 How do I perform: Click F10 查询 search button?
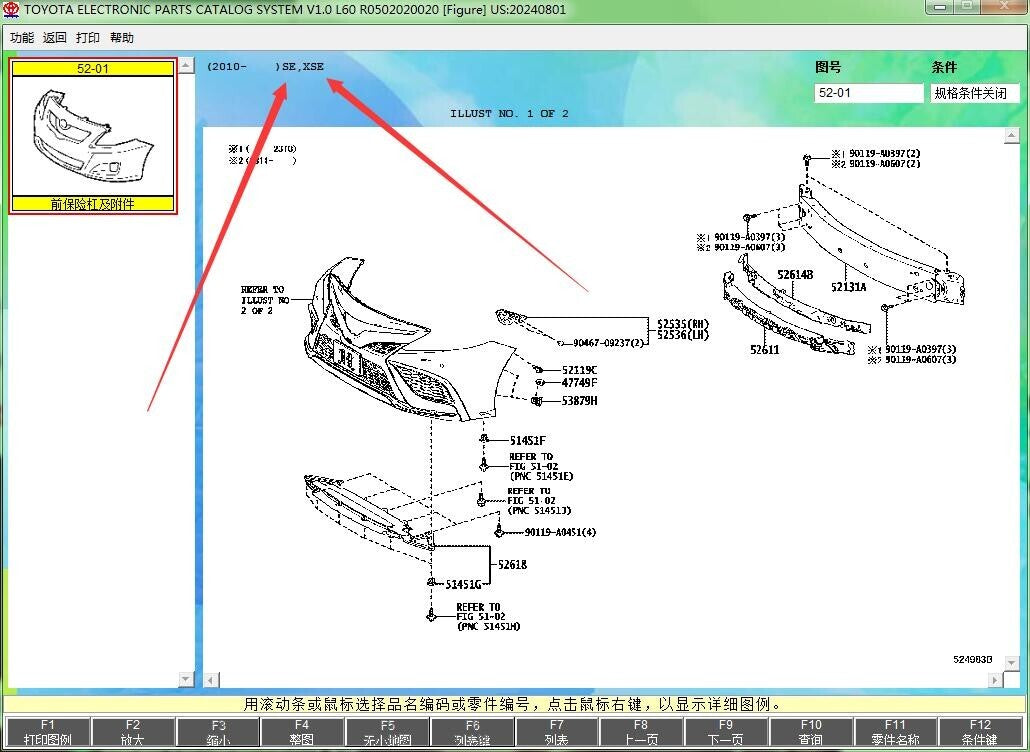tap(811, 732)
